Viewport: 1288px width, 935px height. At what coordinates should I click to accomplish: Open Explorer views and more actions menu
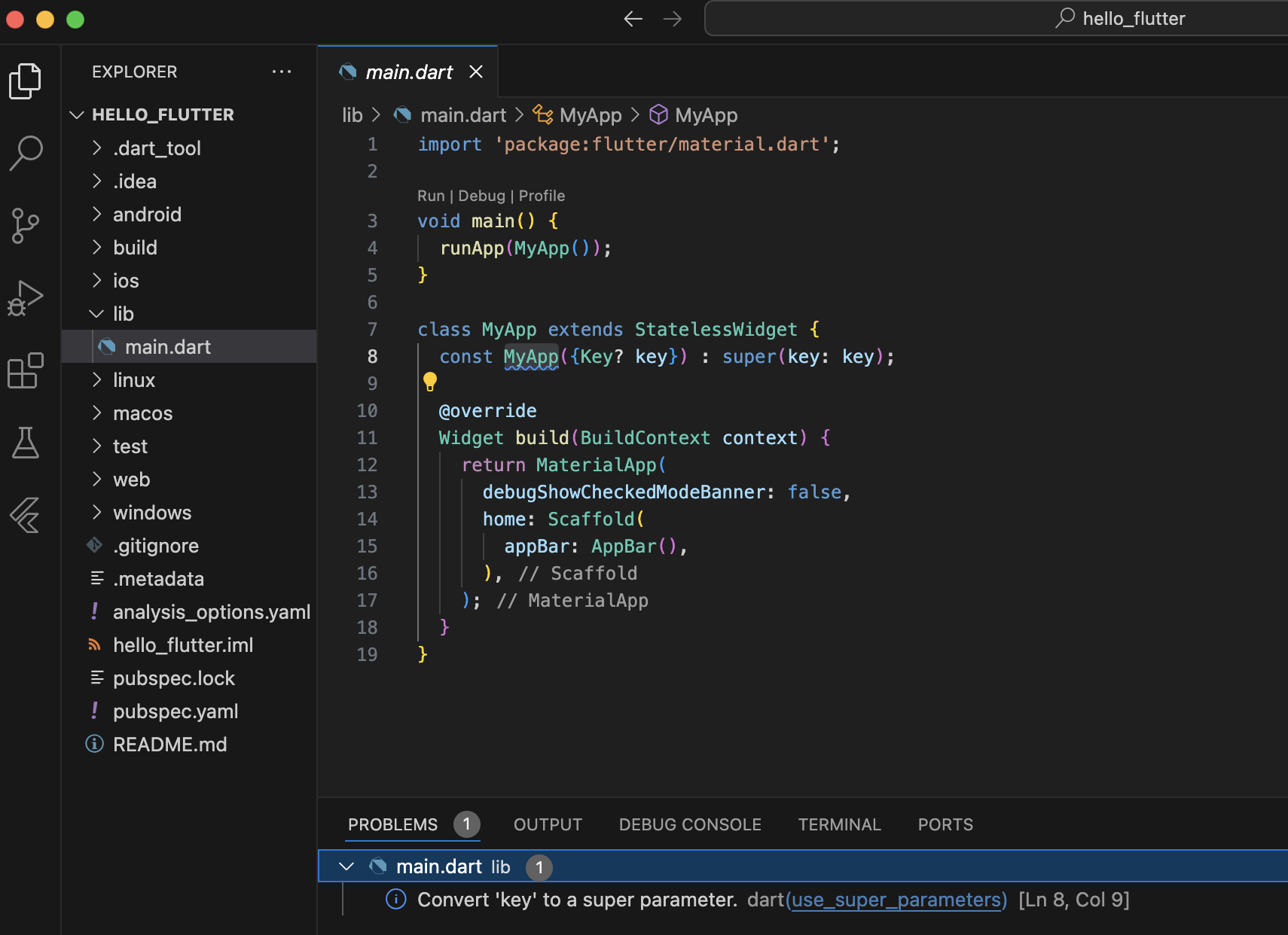pos(282,72)
